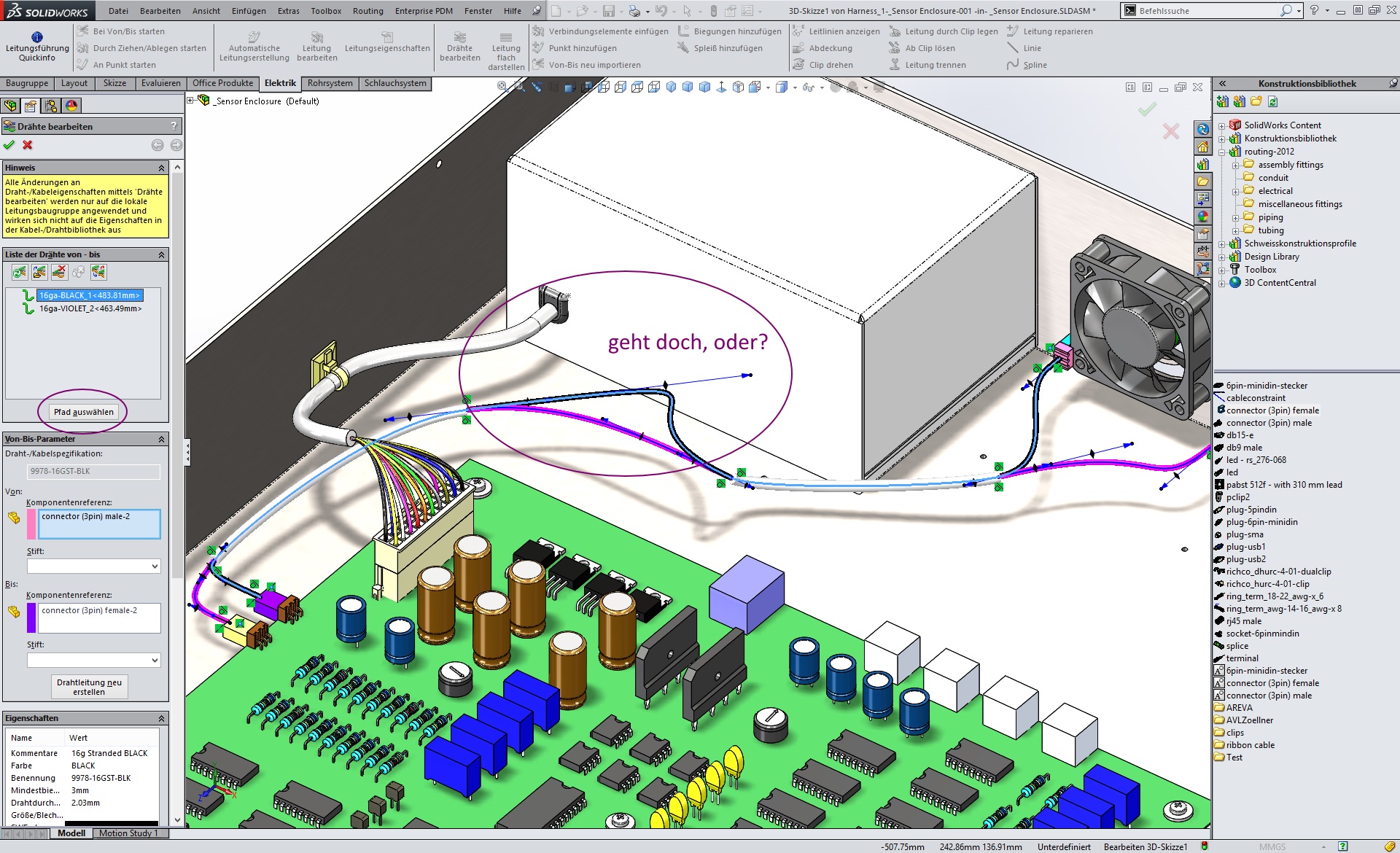The height and width of the screenshot is (853, 1400).
Task: Open help for Drähte bearbeiten panel
Action: point(174,126)
